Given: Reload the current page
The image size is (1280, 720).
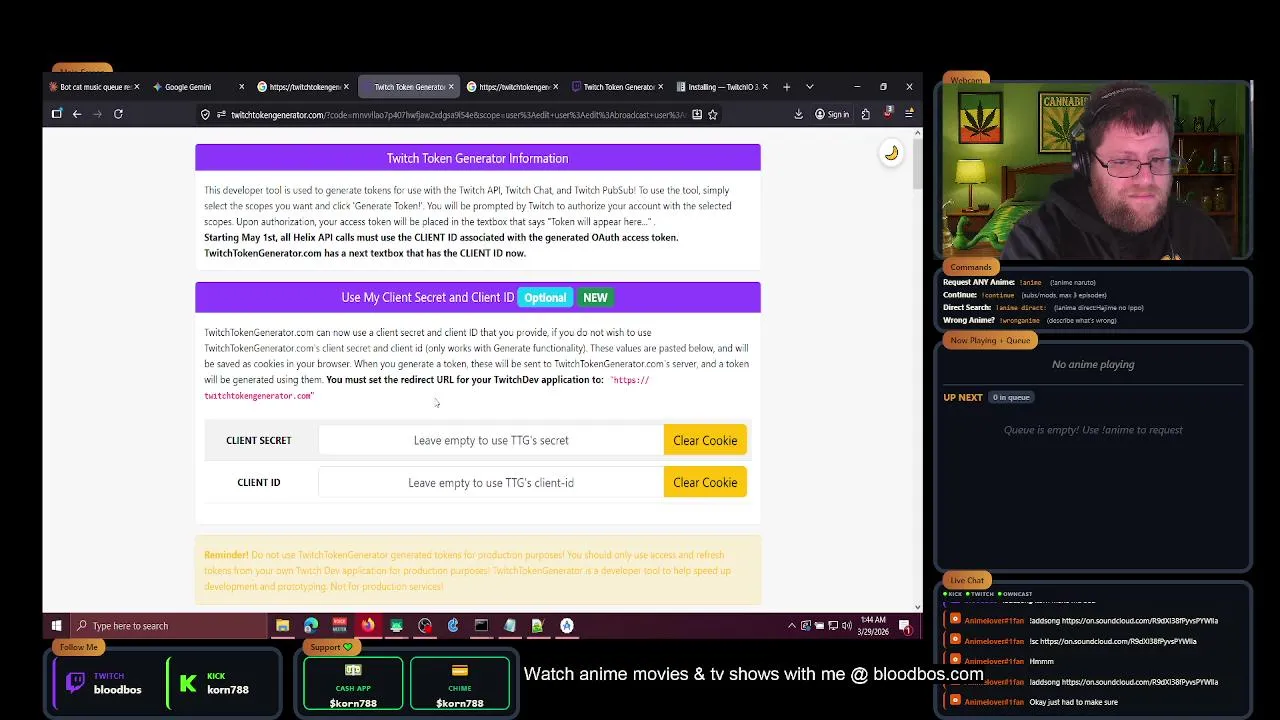Looking at the screenshot, I should 118,114.
